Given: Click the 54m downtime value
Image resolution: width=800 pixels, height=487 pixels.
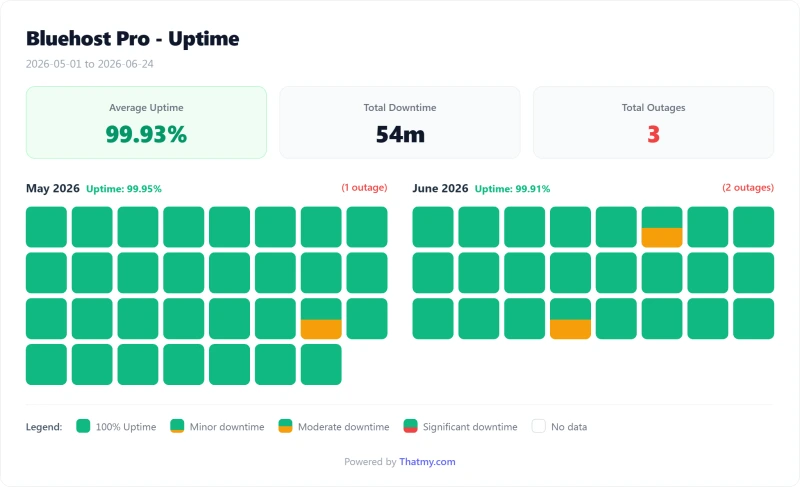Looking at the screenshot, I should click(400, 135).
